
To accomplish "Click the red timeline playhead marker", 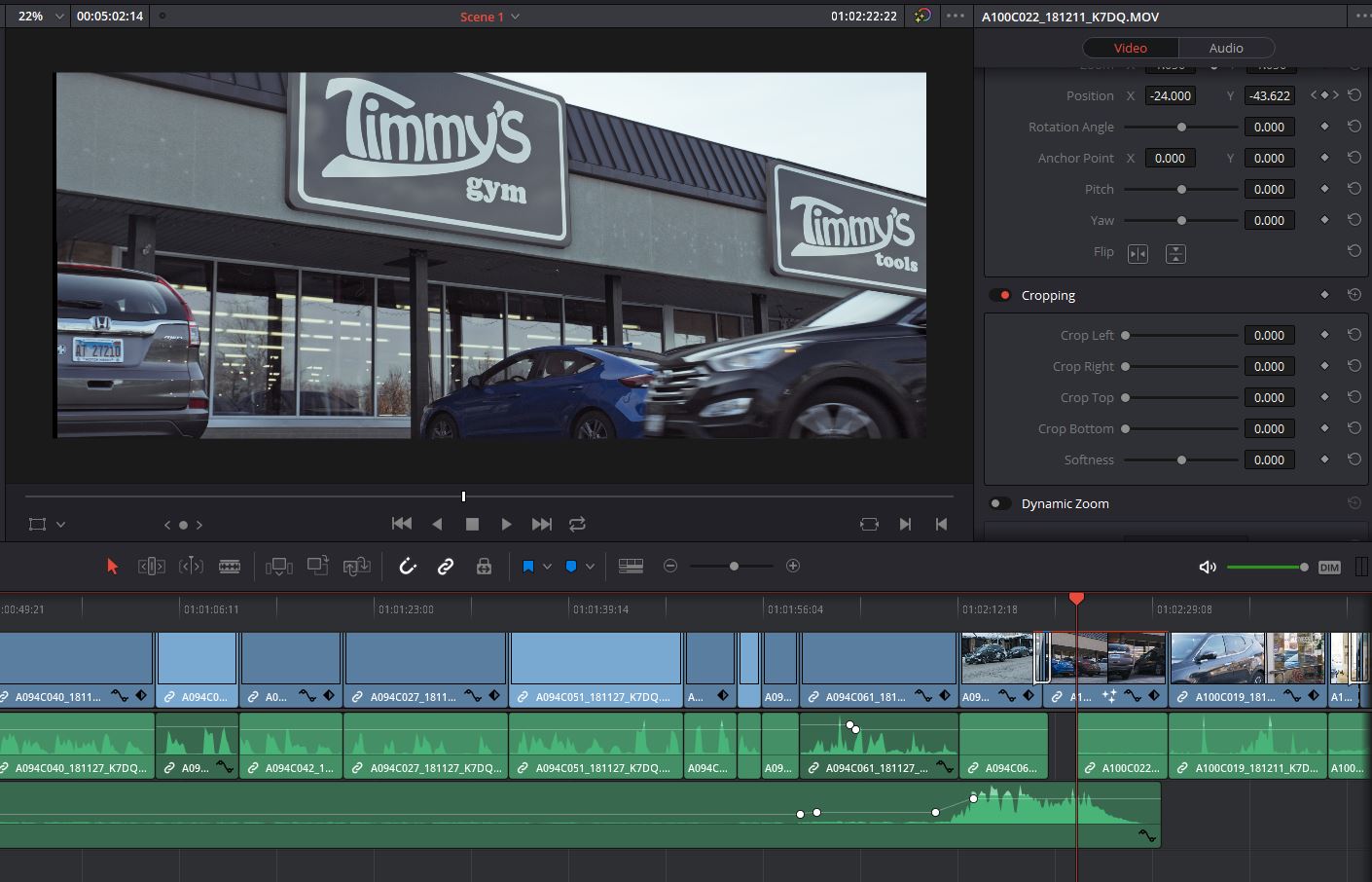I will pyautogui.click(x=1076, y=598).
